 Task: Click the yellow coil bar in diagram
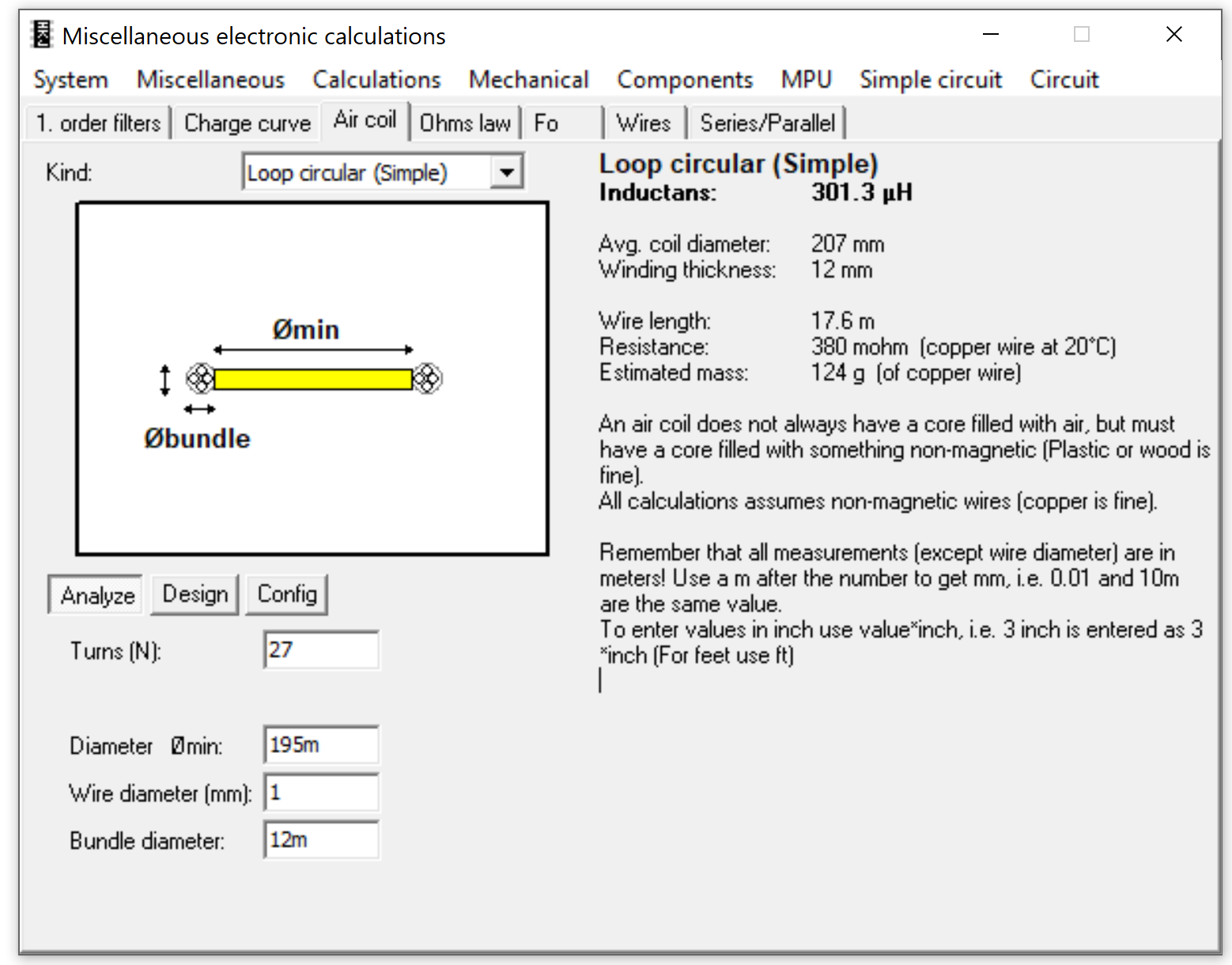(x=313, y=379)
